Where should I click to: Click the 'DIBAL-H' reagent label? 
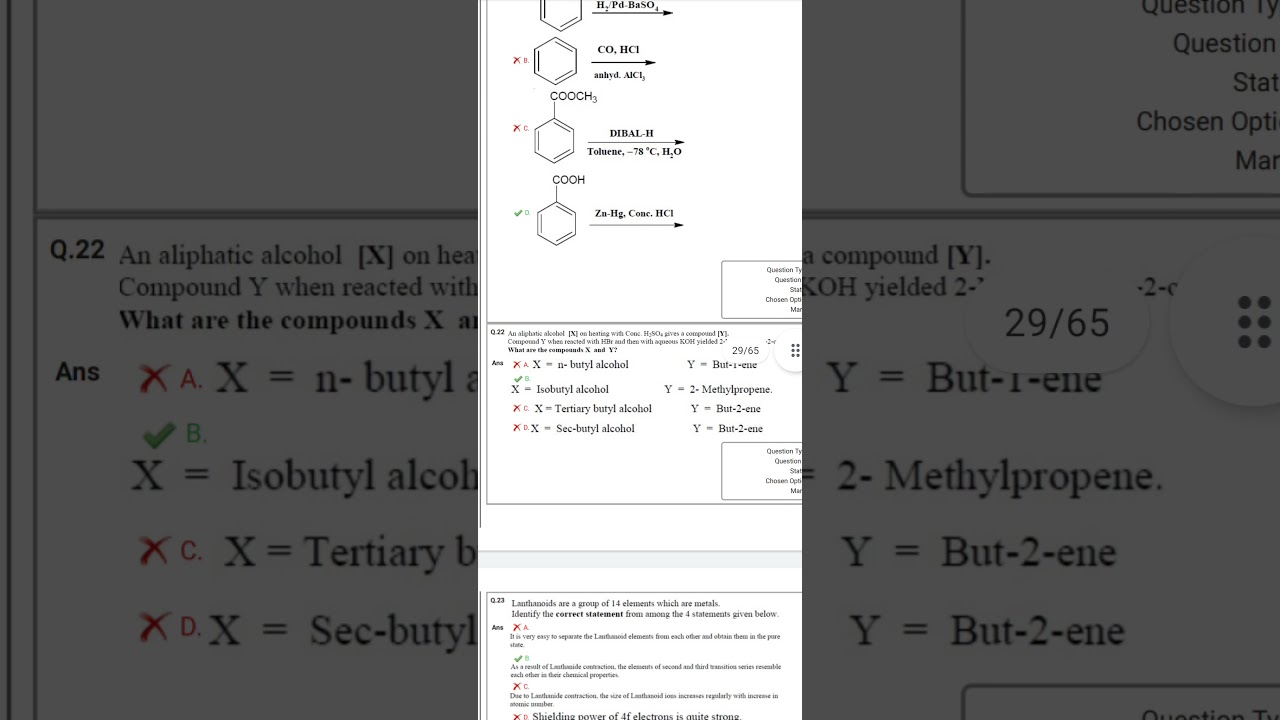point(632,133)
